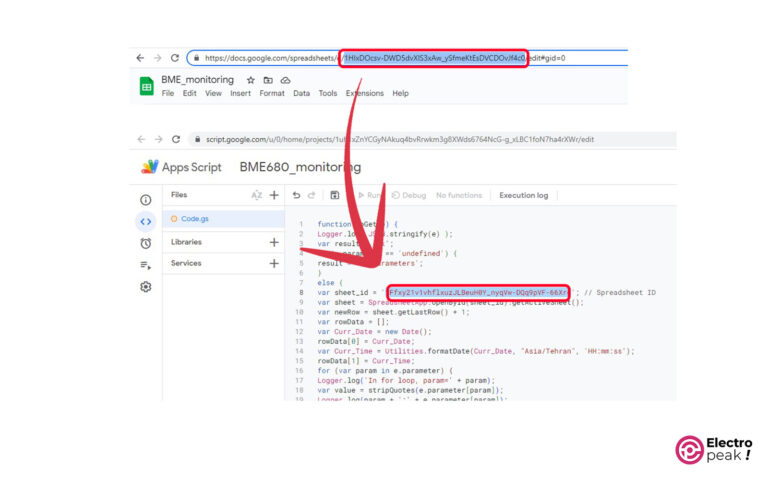Add a new file with plus icon

pos(274,195)
